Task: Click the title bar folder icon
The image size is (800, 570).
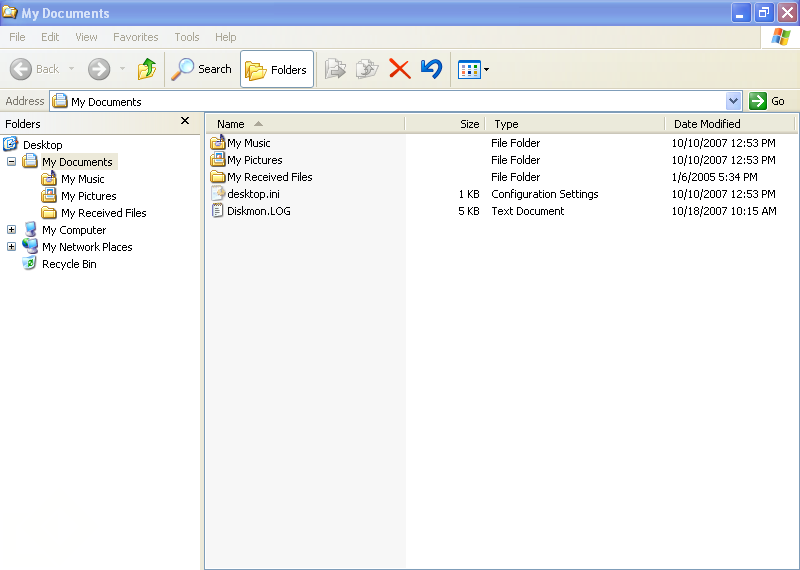Action: [x=10, y=11]
